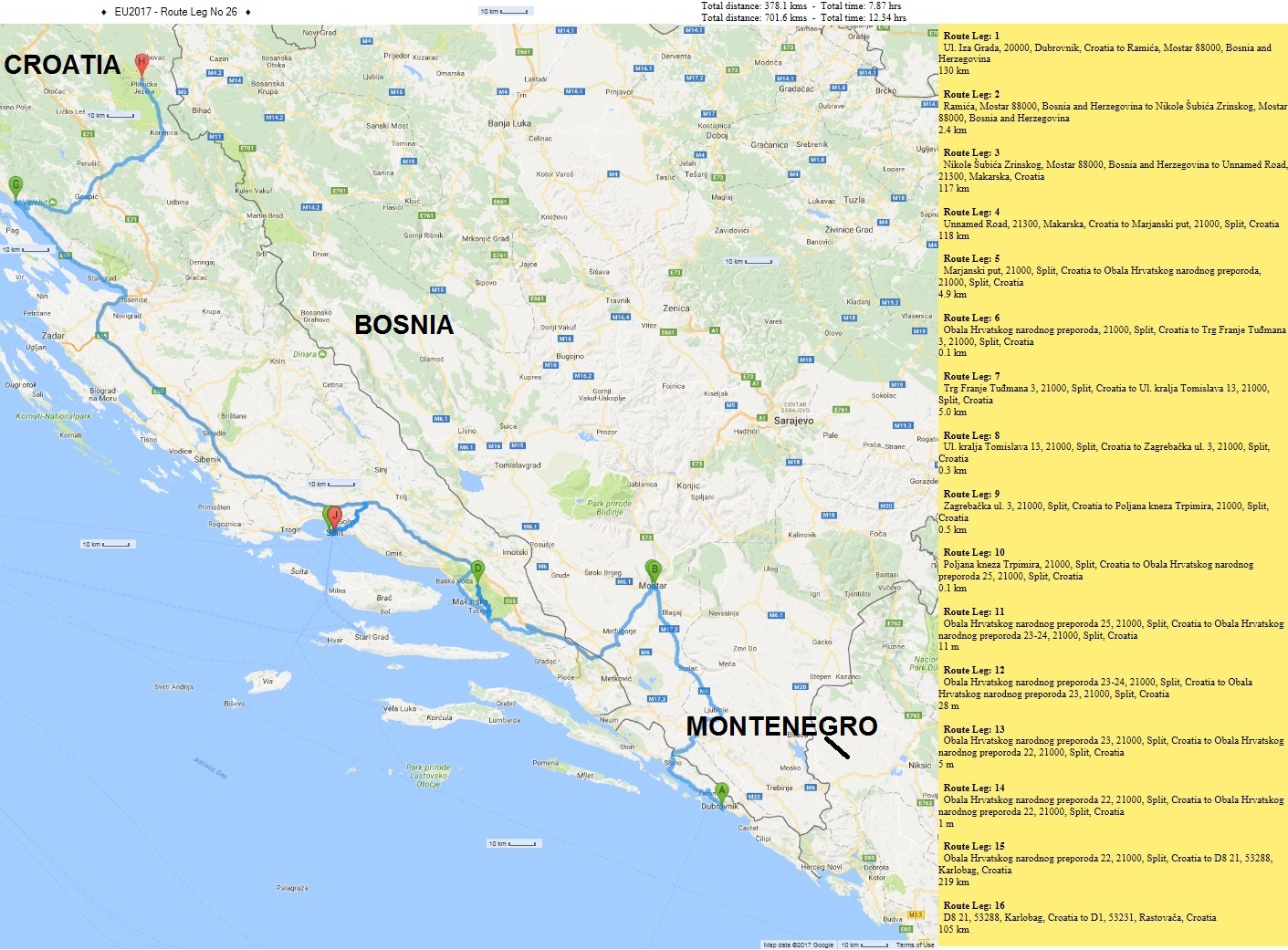
Task: Click the Trebinje label on the map
Action: pos(780,788)
